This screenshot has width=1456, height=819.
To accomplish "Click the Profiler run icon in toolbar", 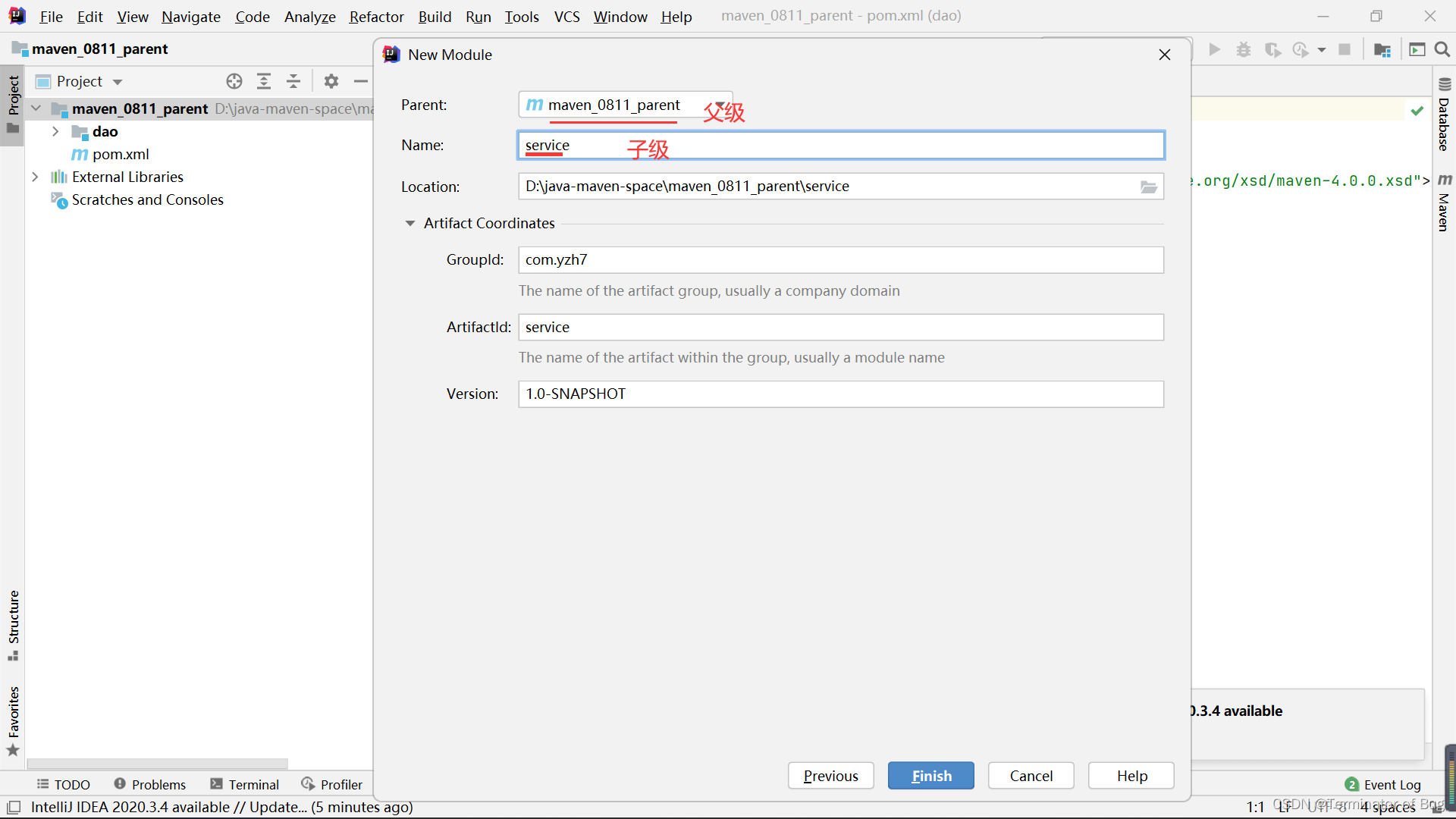I will click(1301, 49).
